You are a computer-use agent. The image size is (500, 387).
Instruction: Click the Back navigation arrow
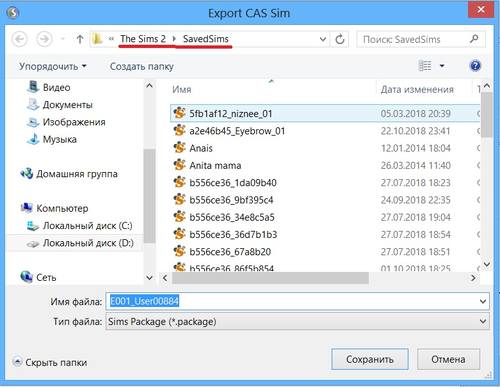20,39
